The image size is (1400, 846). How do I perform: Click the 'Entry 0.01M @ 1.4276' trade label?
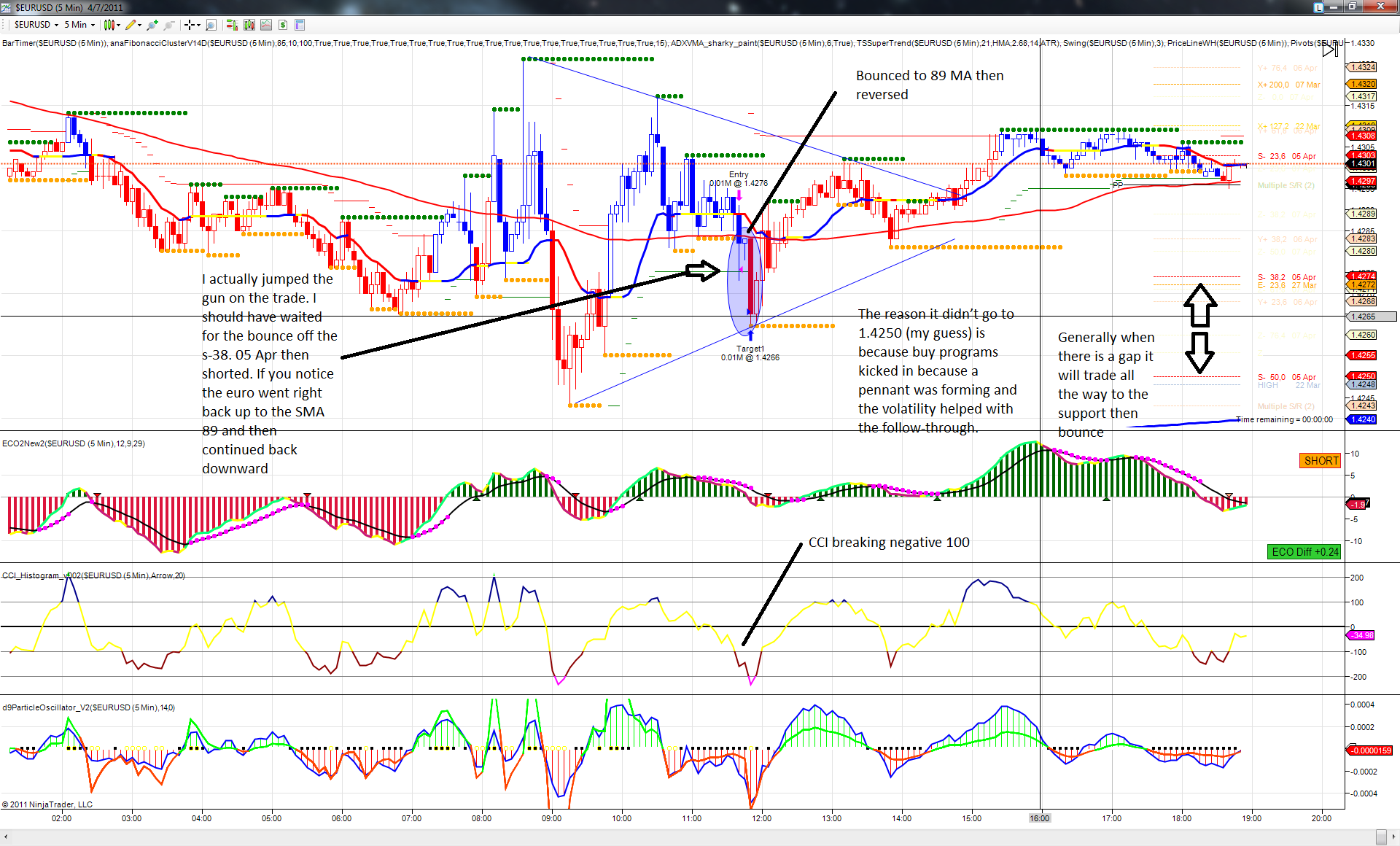coord(739,179)
